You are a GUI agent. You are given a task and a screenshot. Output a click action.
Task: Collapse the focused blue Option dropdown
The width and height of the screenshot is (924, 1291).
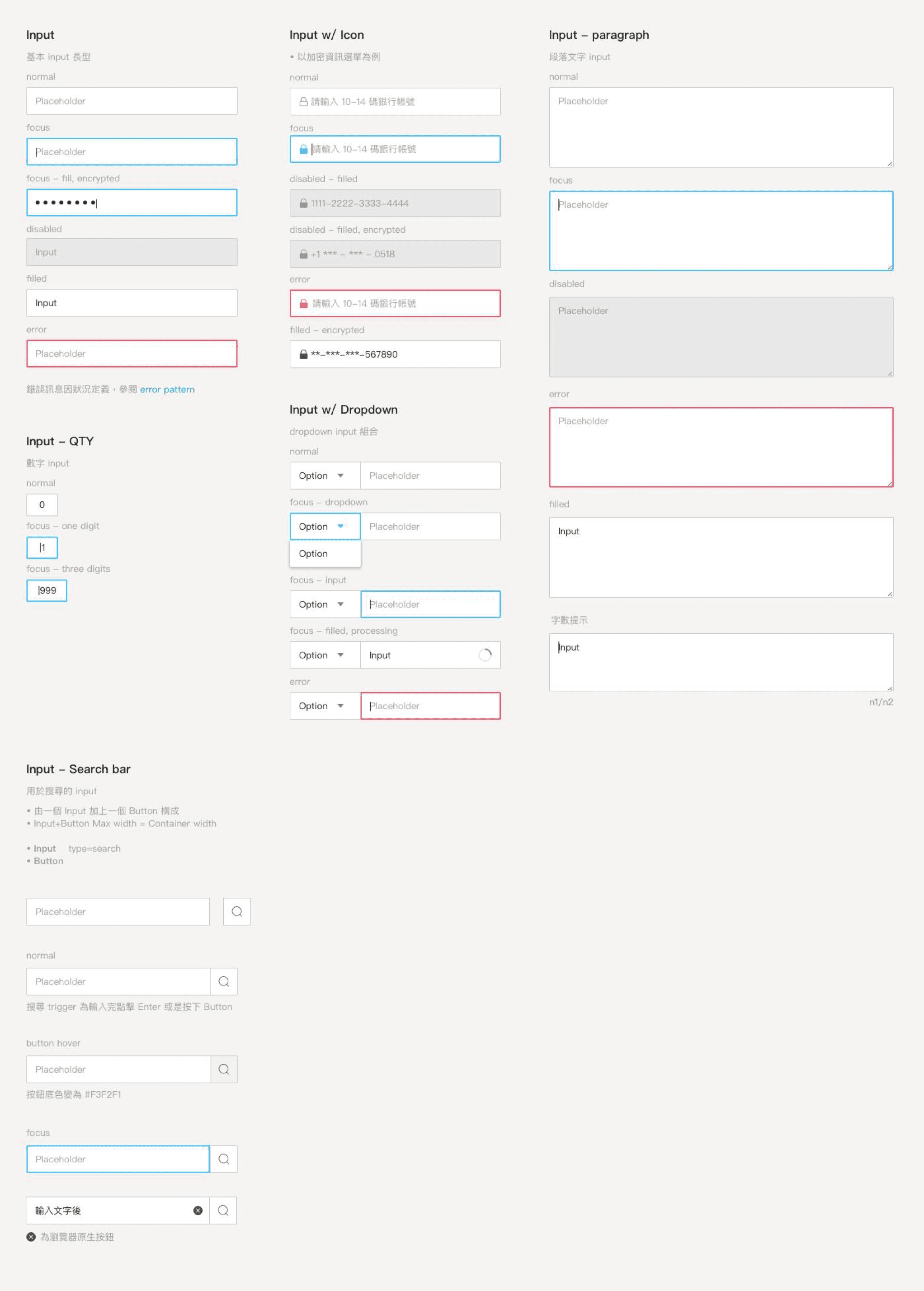click(325, 526)
